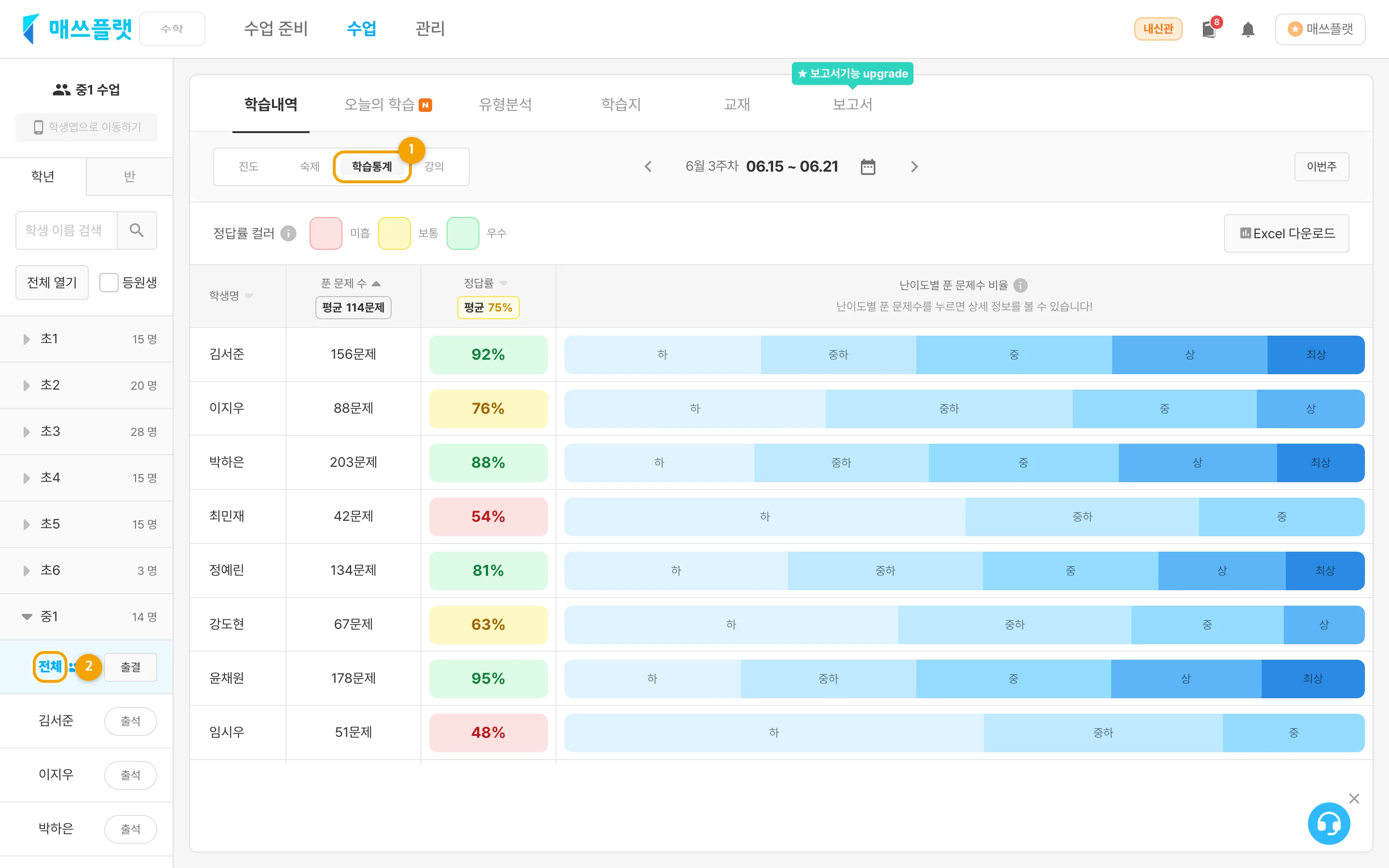Open the 매쓰플랫 account button
Image resolution: width=1389 pixels, height=868 pixels.
pyautogui.click(x=1320, y=29)
